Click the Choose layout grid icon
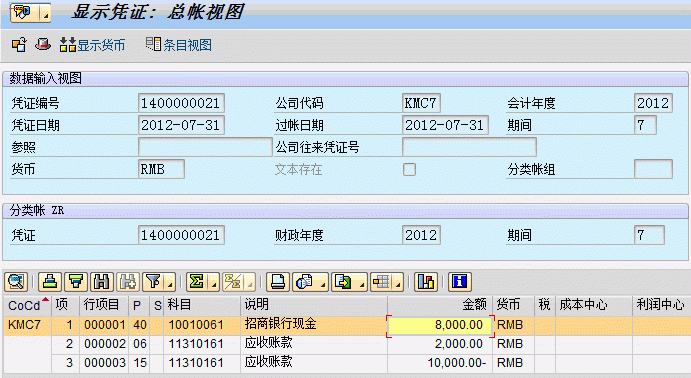This screenshot has width=691, height=378. pyautogui.click(x=382, y=282)
